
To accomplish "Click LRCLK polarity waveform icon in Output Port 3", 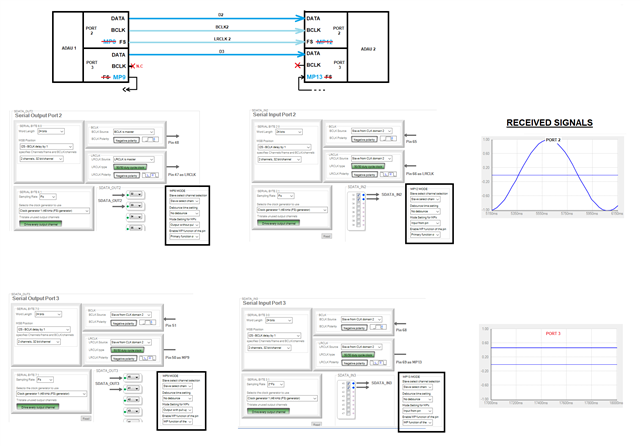I will click(x=147, y=358).
